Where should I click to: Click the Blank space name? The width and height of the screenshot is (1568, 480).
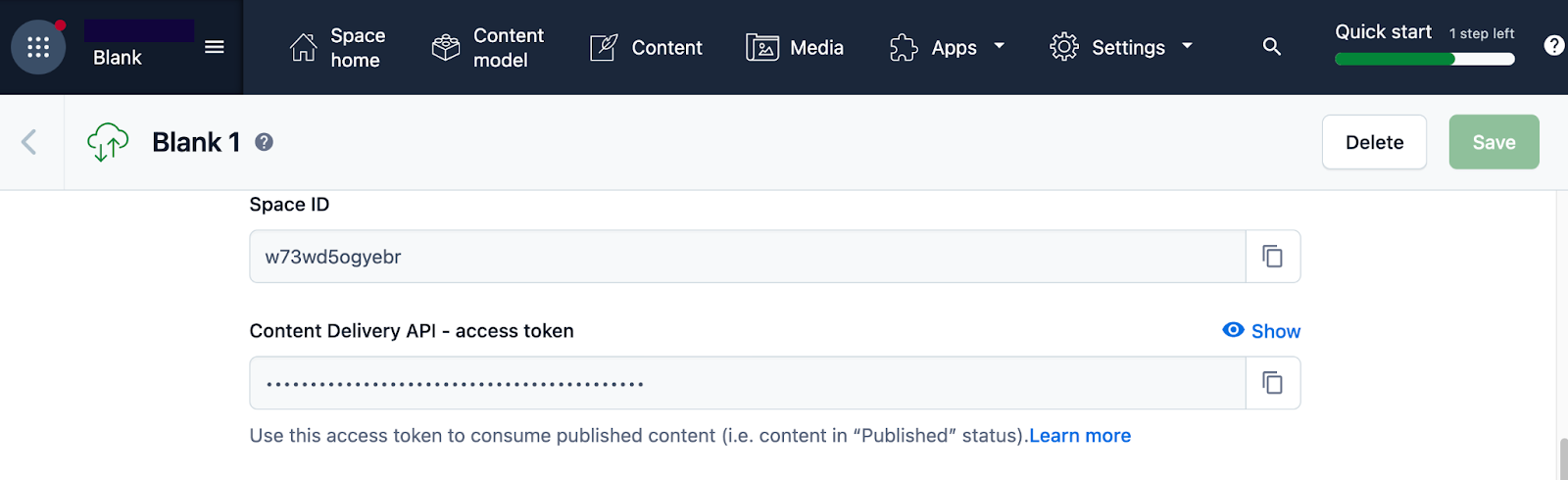tap(118, 58)
